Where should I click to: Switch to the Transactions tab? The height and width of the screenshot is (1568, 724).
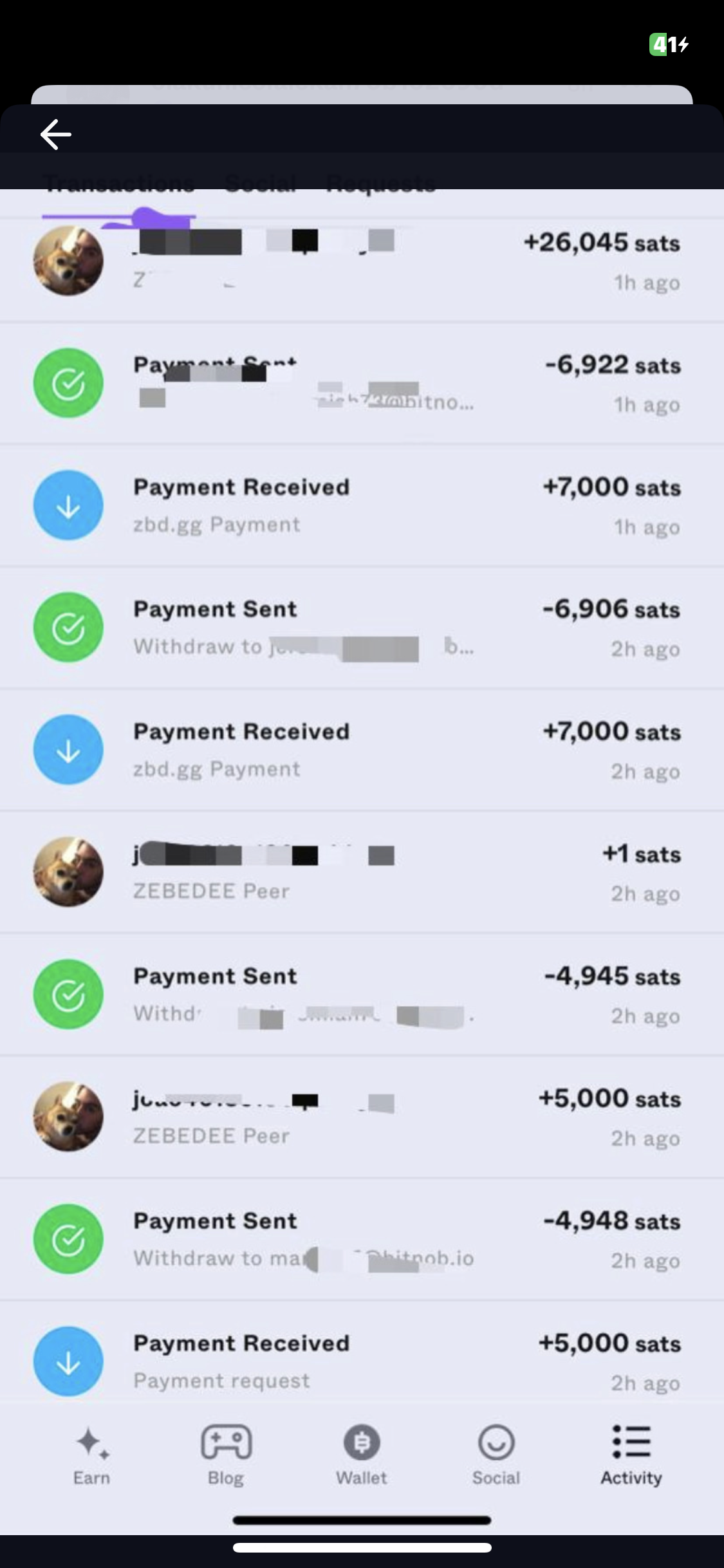coord(119,184)
